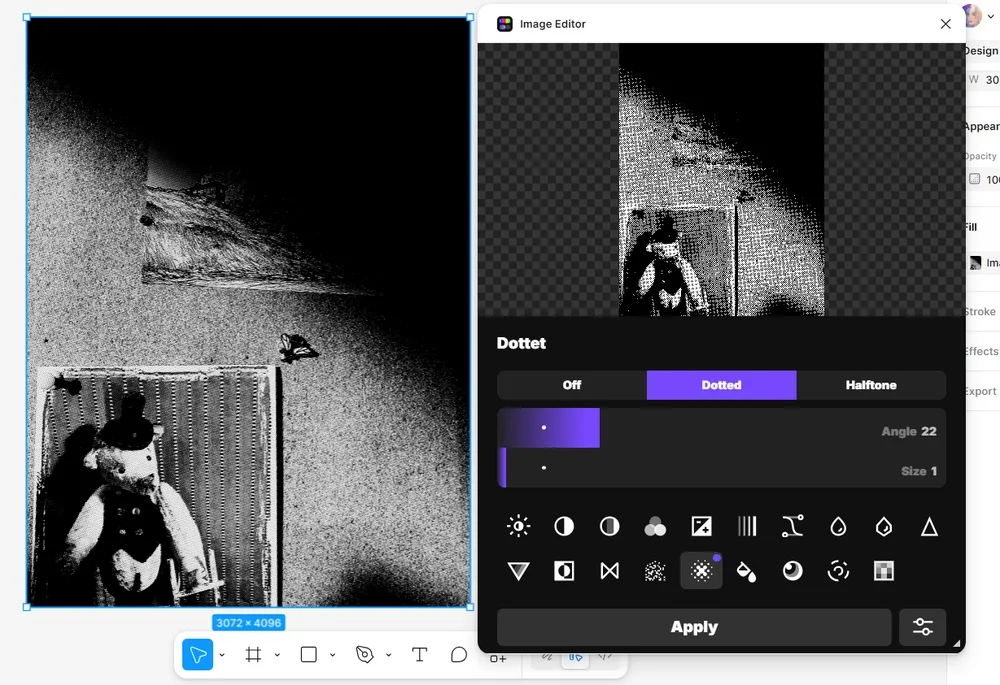Choose the vertical stripes filter icon

(x=747, y=526)
